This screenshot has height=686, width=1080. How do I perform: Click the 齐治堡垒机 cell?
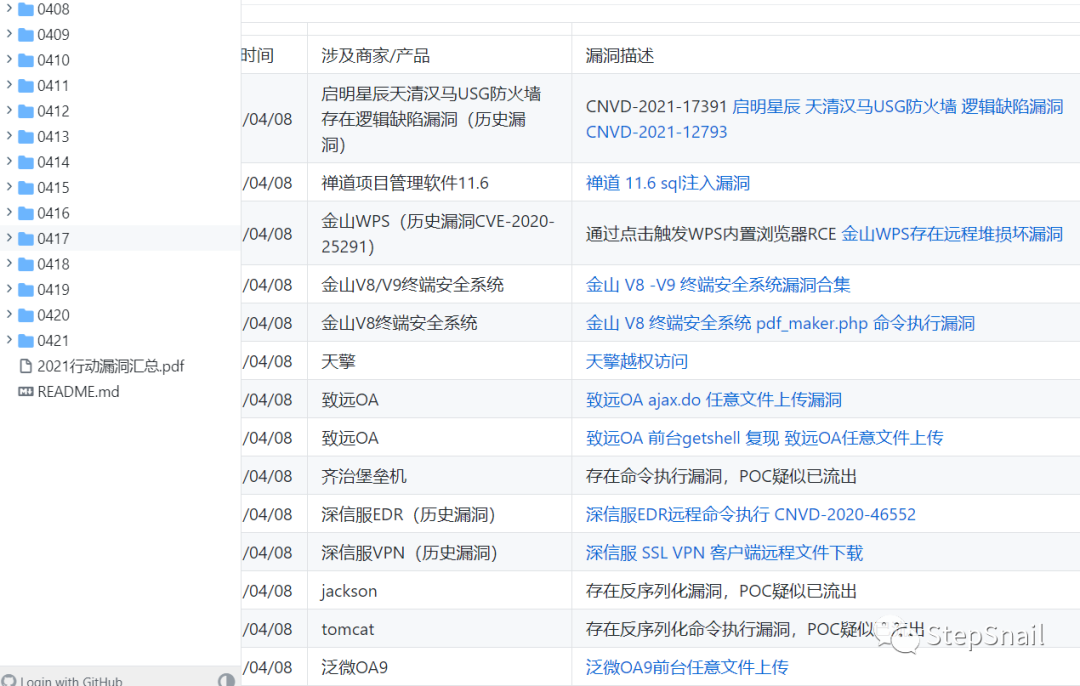364,476
